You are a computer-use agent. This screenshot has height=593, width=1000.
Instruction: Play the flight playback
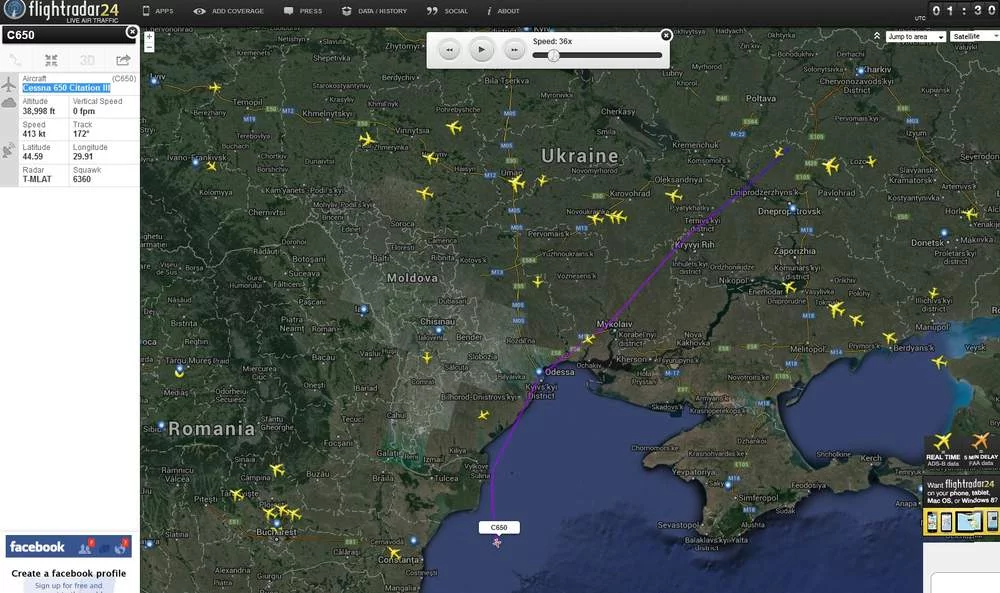tap(482, 50)
